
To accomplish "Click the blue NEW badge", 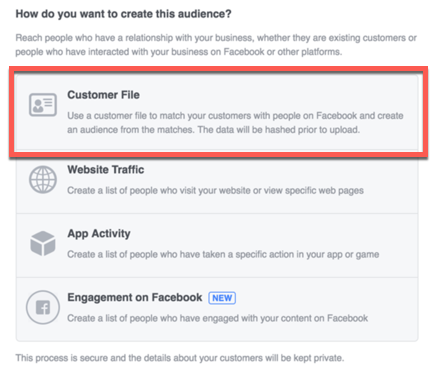I will [x=222, y=298].
